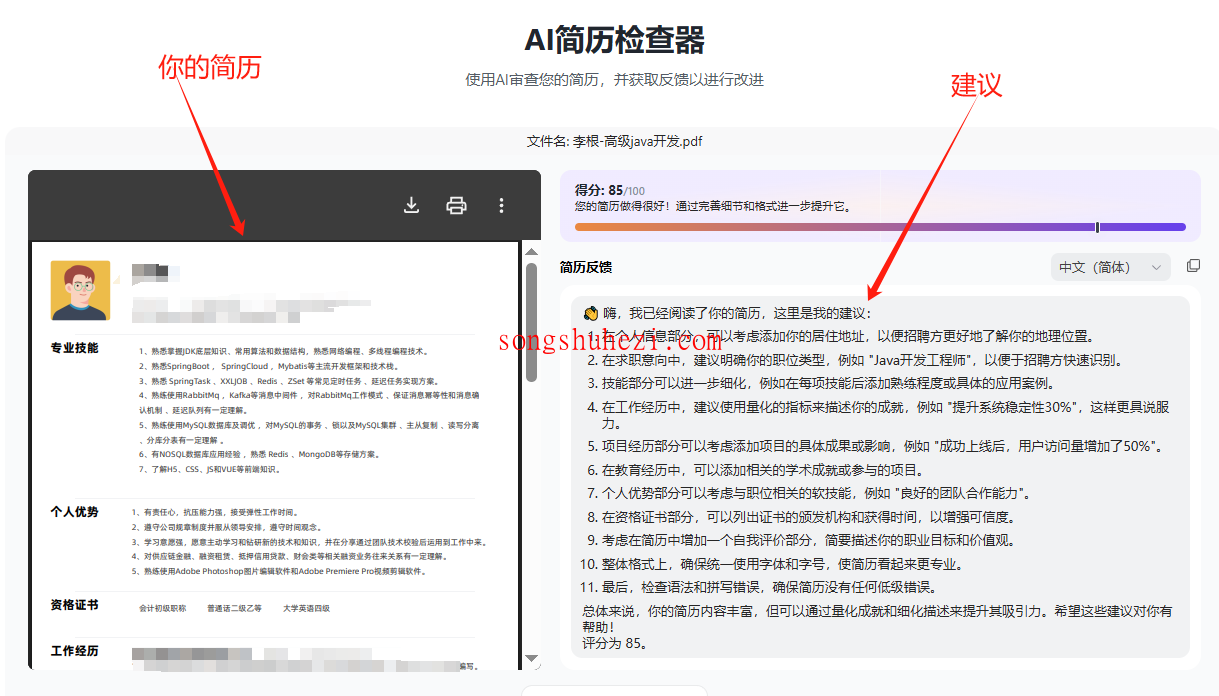Click the 专业技能 section heading
1219x696 pixels.
pos(75,349)
